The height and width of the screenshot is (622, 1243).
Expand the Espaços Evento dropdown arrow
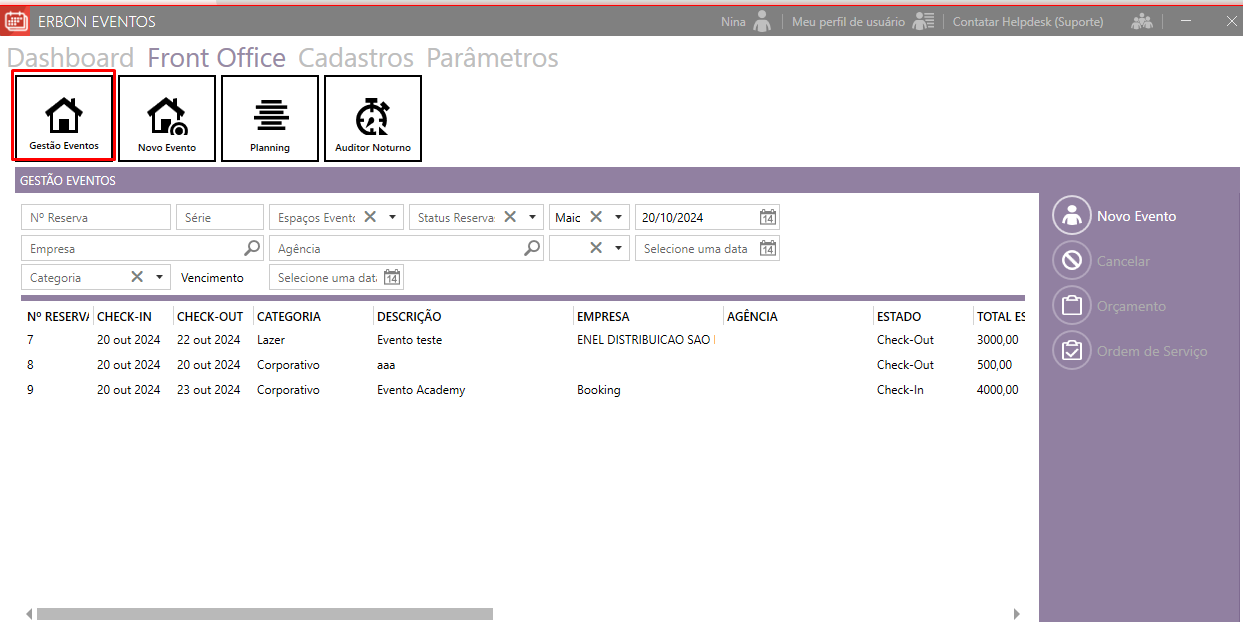392,217
